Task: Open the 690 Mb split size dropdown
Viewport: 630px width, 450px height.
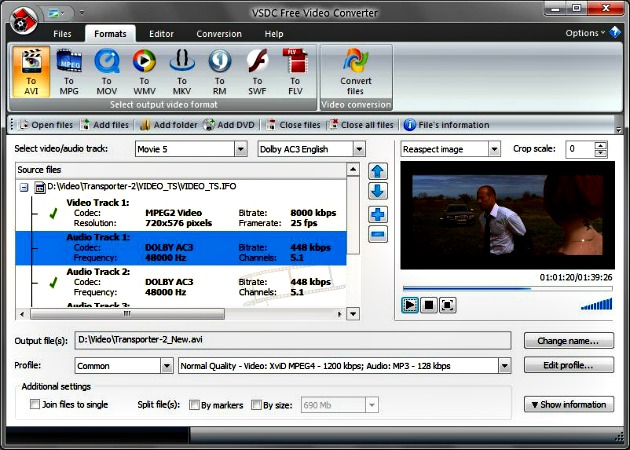Action: 372,405
